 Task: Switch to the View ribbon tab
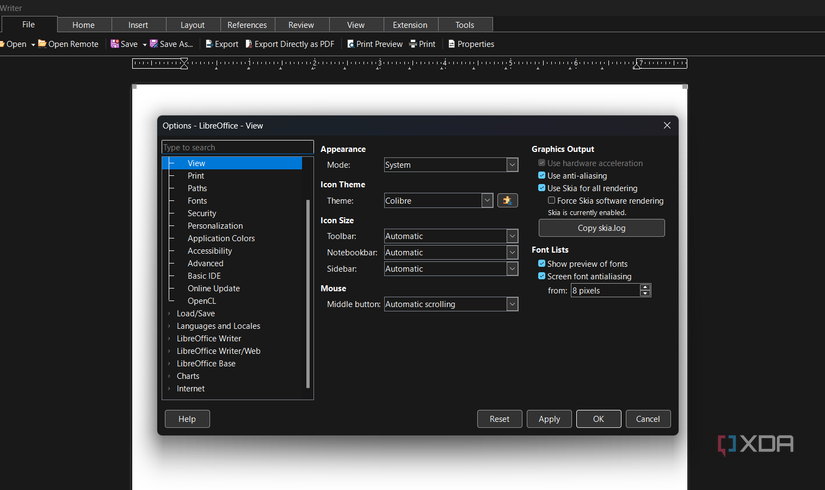[356, 25]
